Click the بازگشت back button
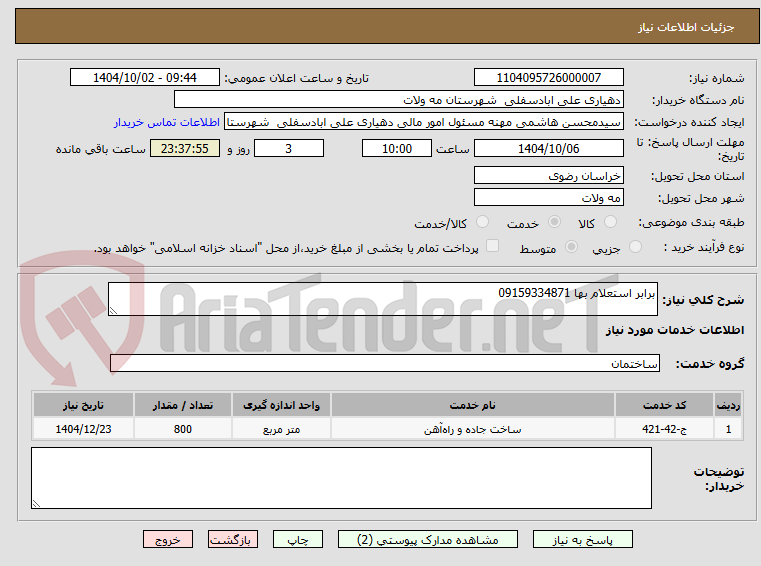Viewport: 761px width, 566px height. pos(232,539)
